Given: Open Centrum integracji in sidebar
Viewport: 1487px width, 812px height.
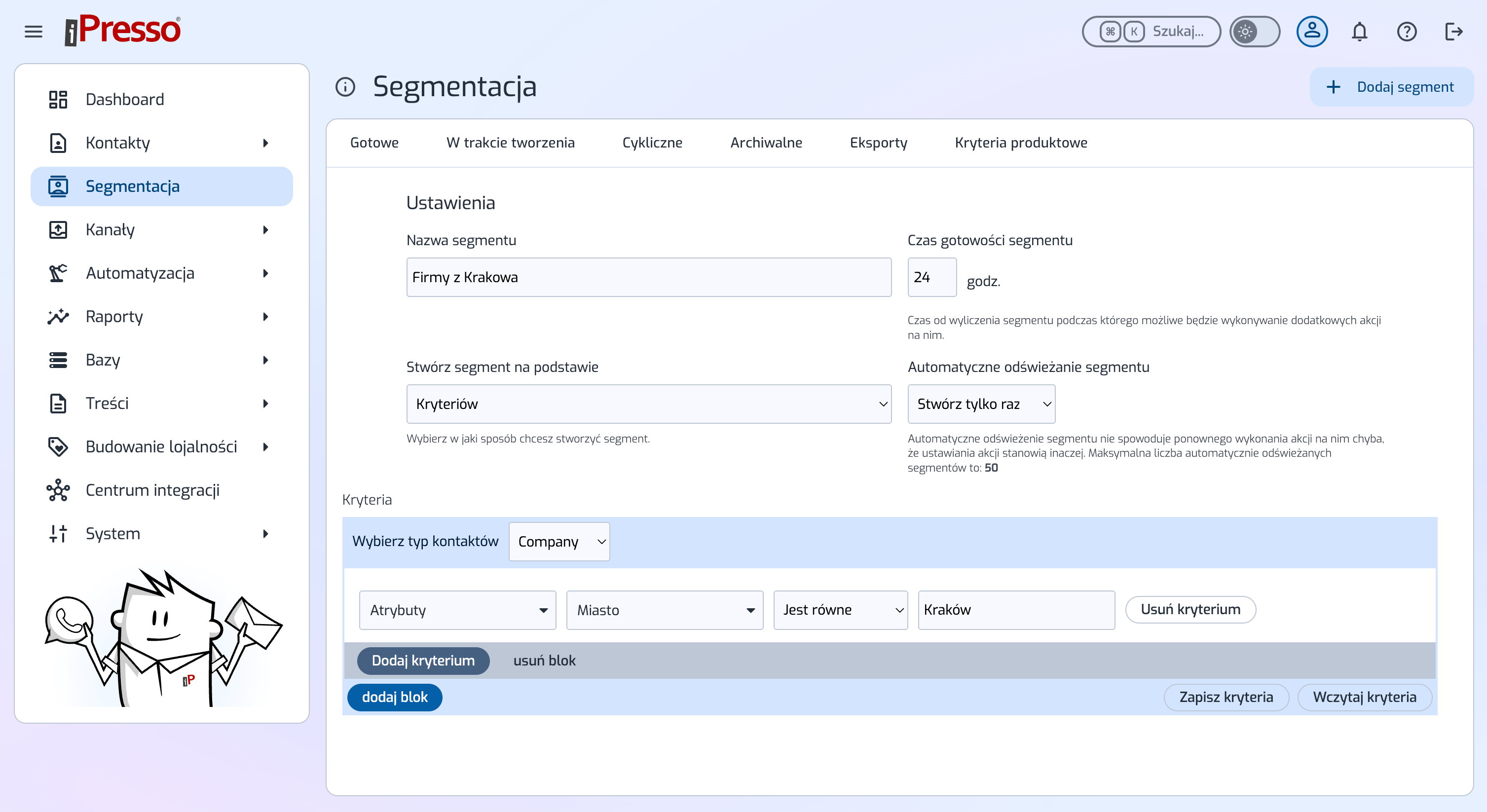Looking at the screenshot, I should pos(152,490).
